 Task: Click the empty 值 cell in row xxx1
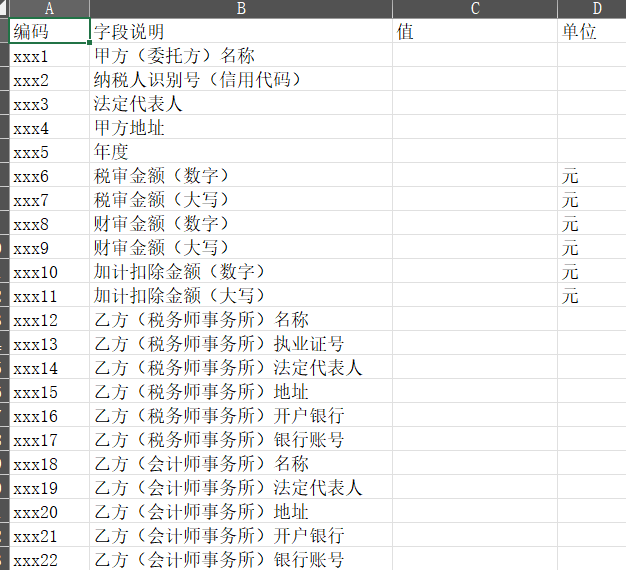[x=475, y=55]
